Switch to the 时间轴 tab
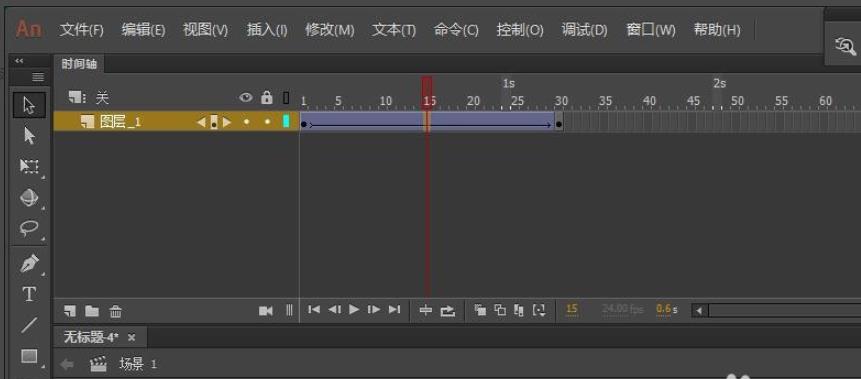Viewport: 861px width, 379px height. click(x=79, y=64)
